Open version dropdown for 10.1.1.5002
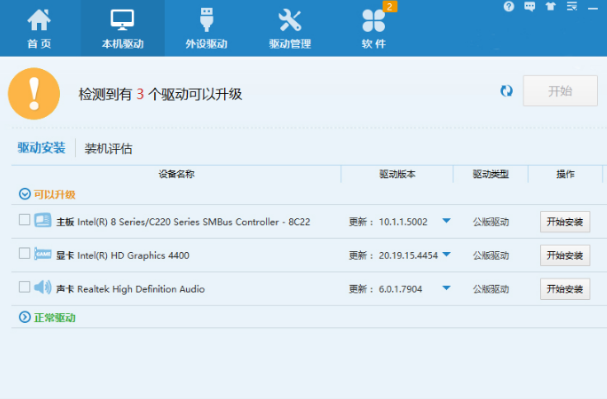This screenshot has height=399, width=607. [446, 221]
